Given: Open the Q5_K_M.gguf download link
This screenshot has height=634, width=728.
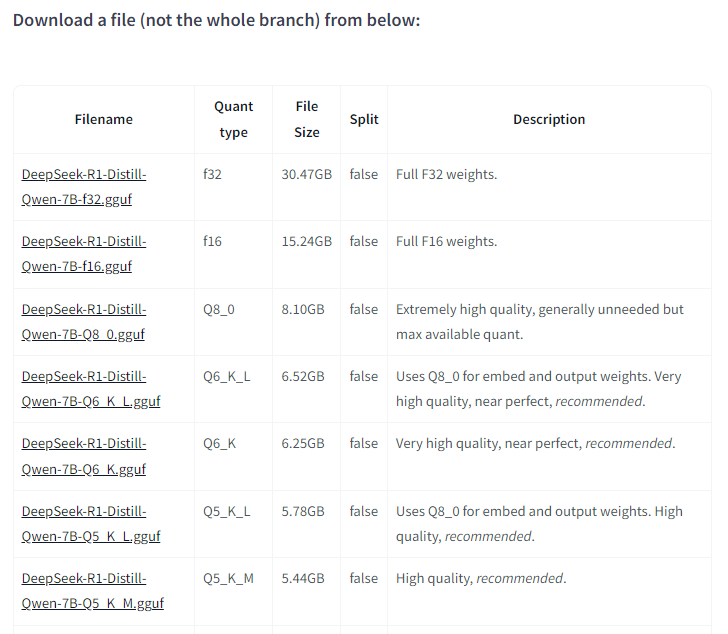Looking at the screenshot, I should pyautogui.click(x=93, y=602).
